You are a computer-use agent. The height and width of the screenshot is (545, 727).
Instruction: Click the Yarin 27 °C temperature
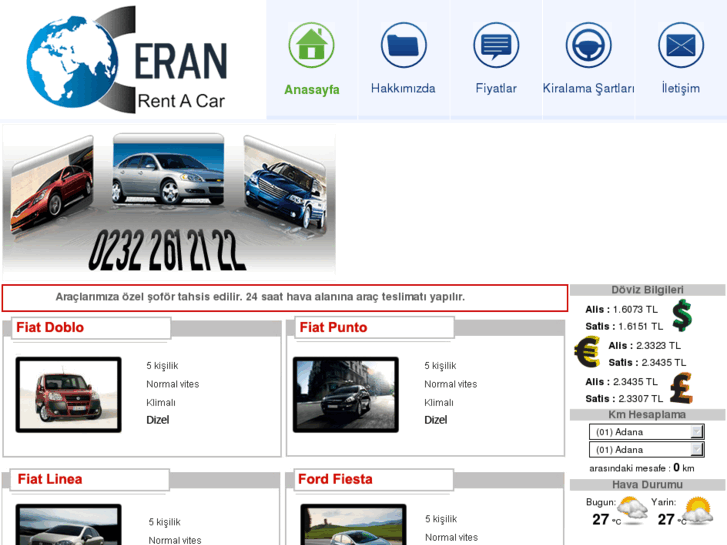672,519
